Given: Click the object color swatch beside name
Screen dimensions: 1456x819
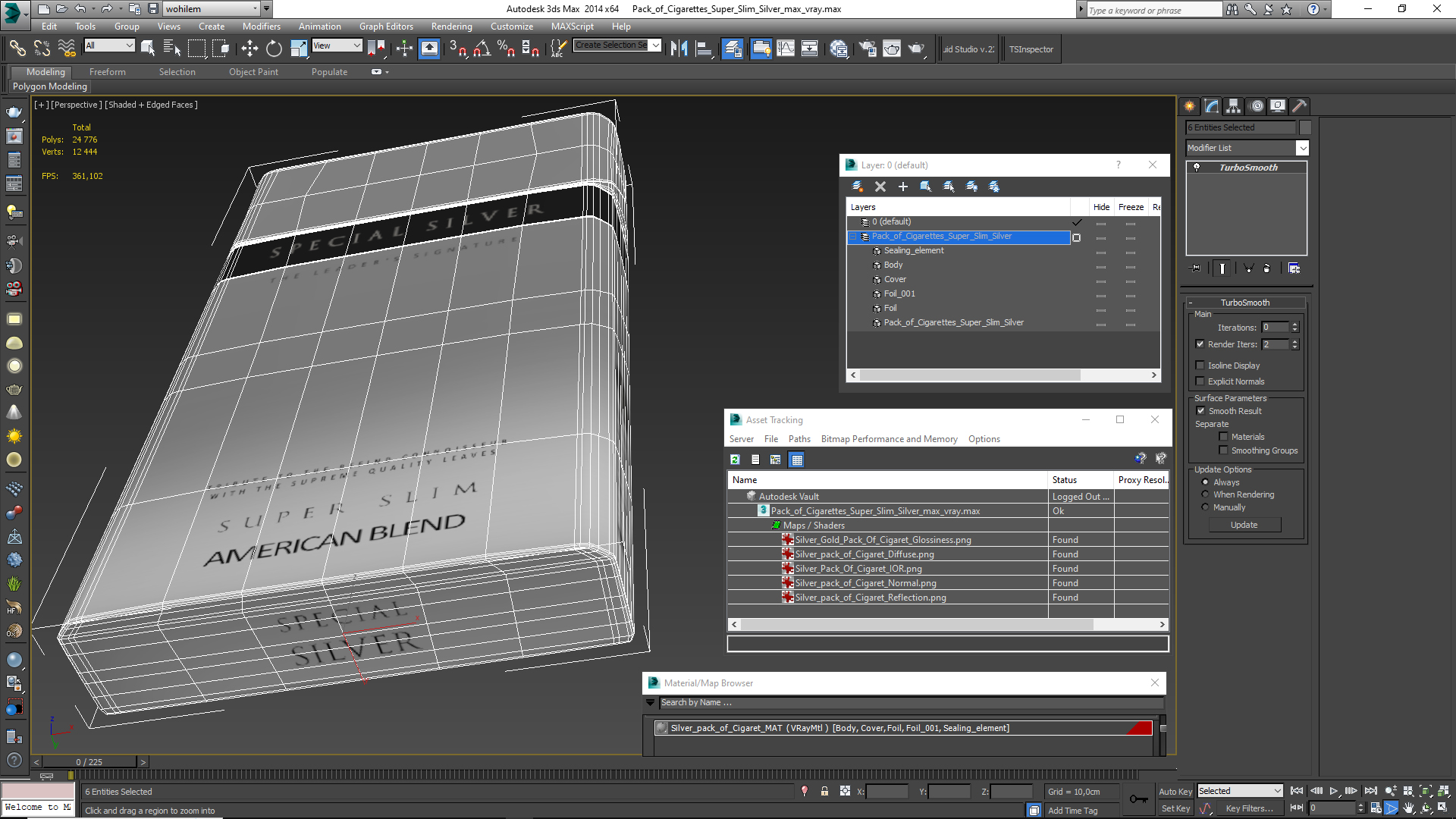Looking at the screenshot, I should pos(1305,127).
